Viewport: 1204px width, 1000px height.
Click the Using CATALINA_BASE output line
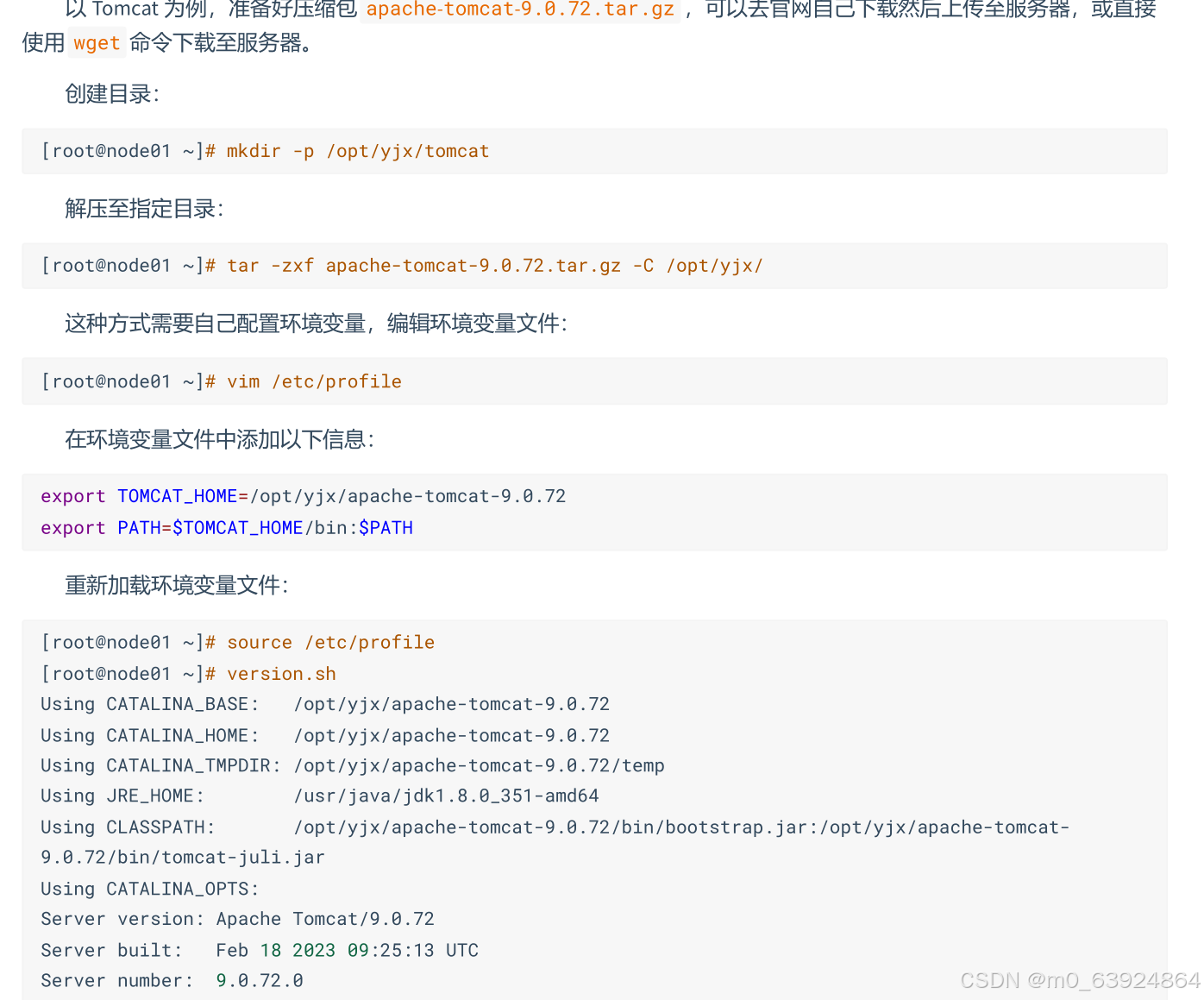click(x=325, y=704)
